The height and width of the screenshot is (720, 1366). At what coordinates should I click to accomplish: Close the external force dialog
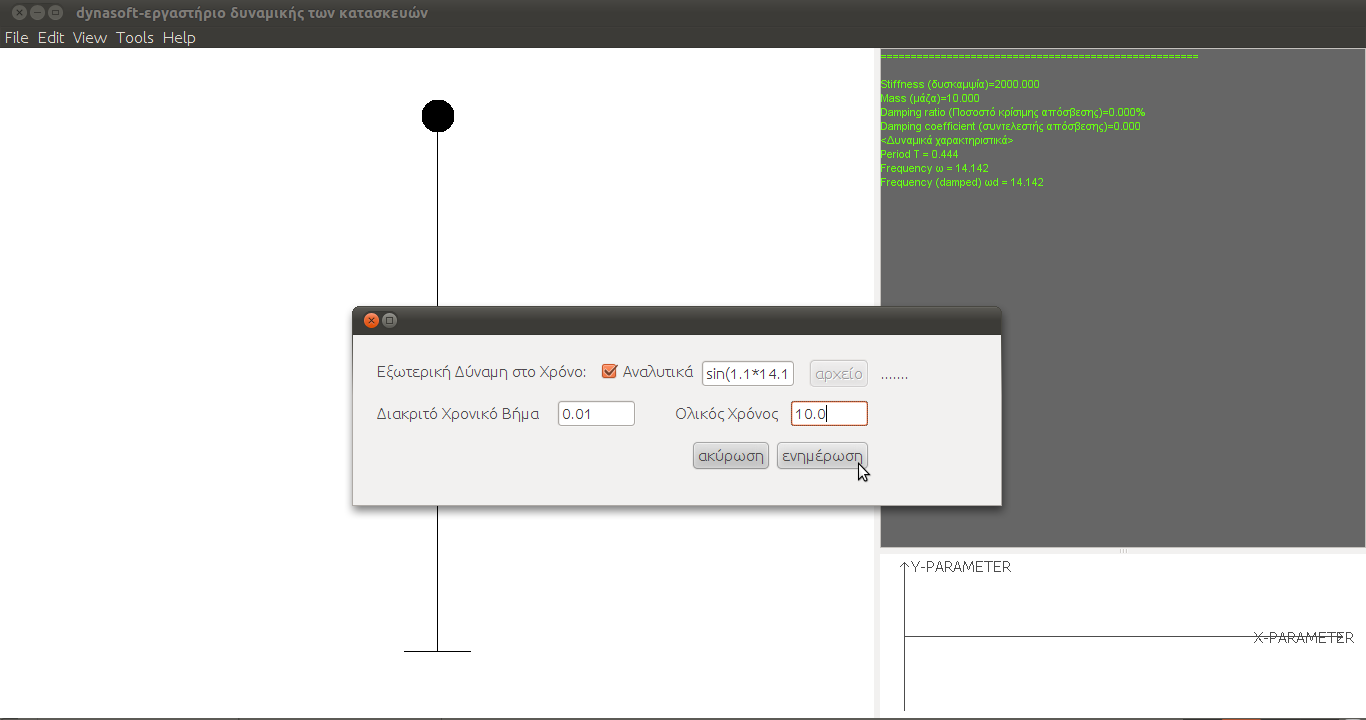coord(371,320)
